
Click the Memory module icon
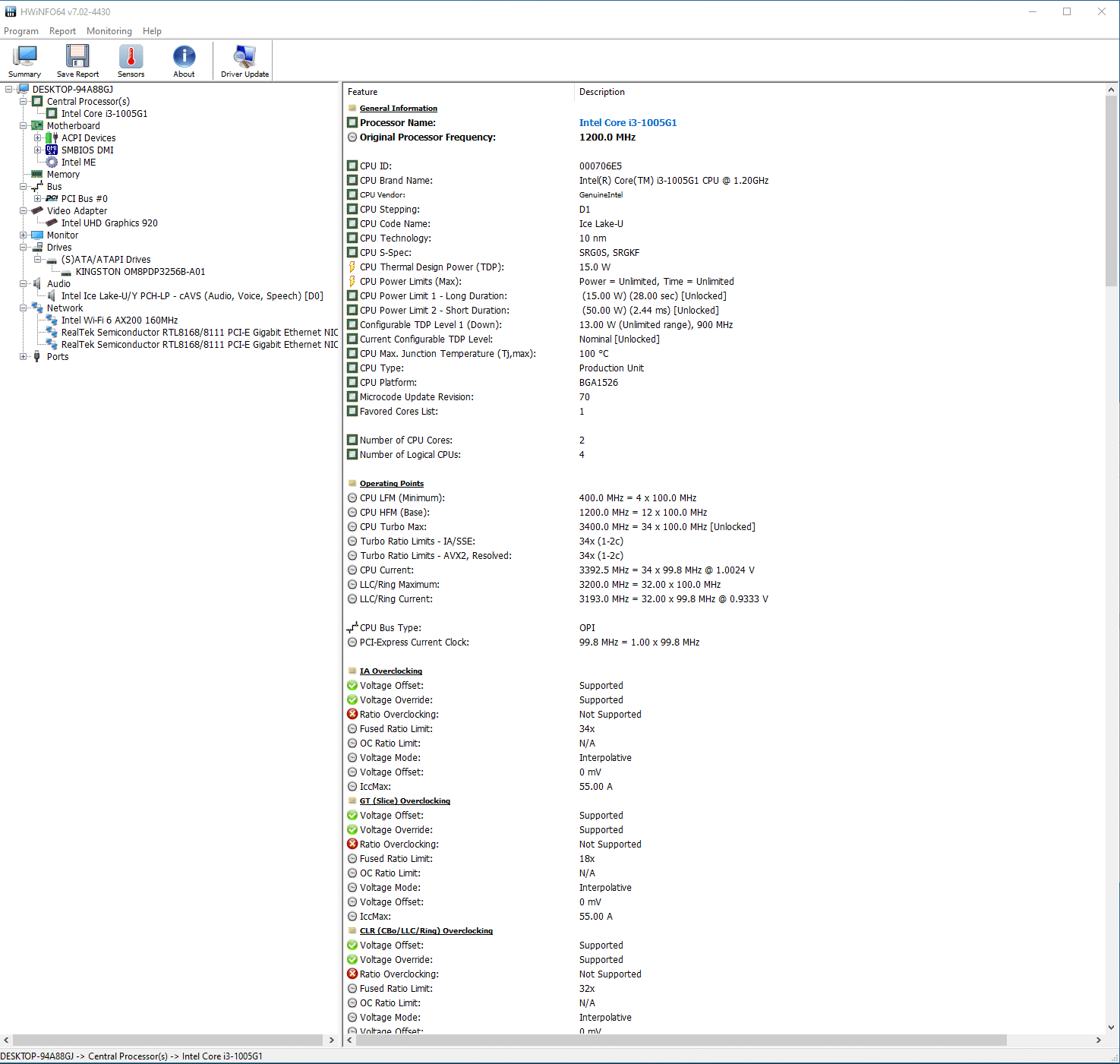[37, 174]
